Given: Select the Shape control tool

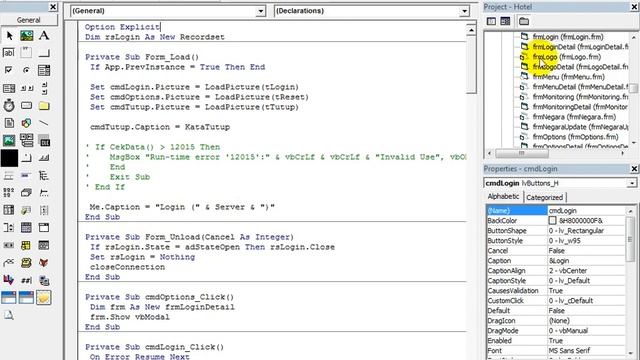Looking at the screenshot, I should (27, 123).
